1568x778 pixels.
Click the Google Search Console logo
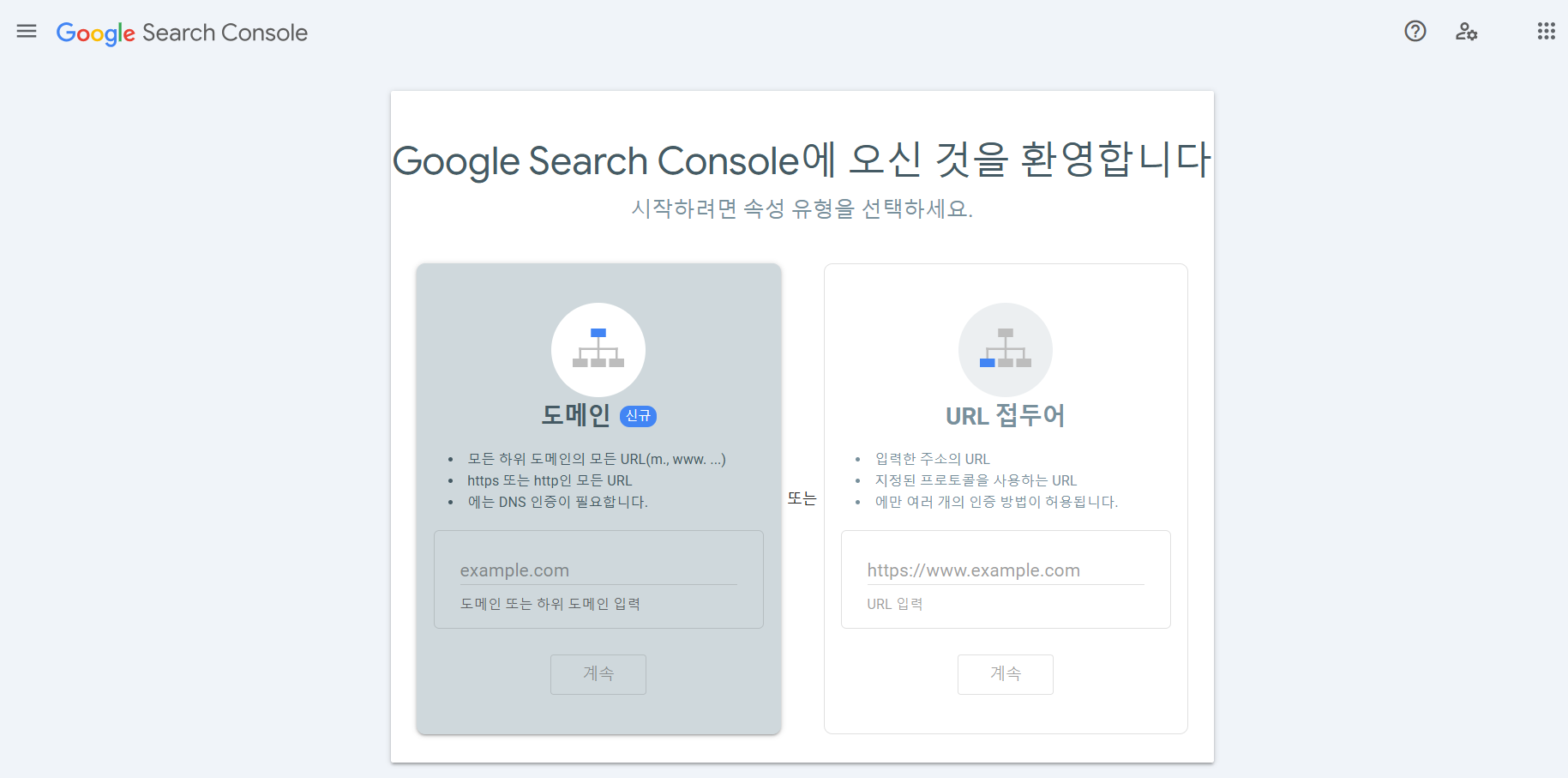tap(182, 33)
